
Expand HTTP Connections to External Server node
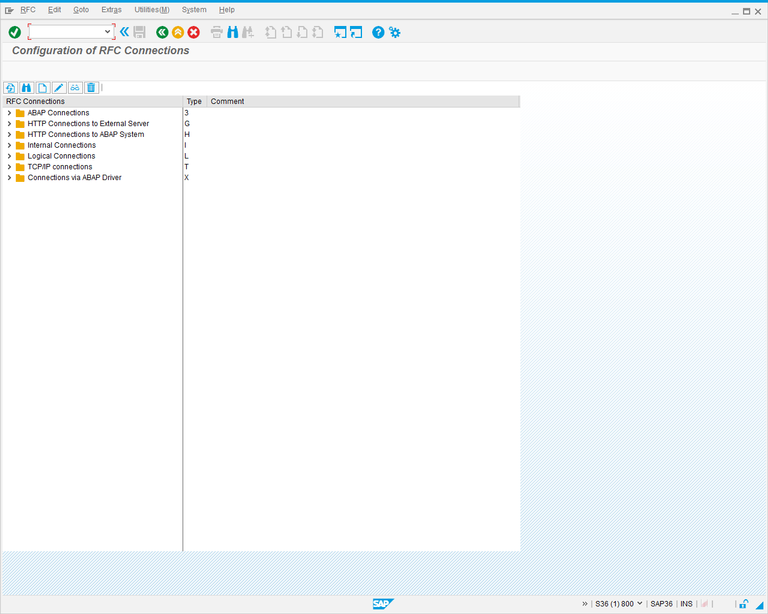[x=9, y=123]
